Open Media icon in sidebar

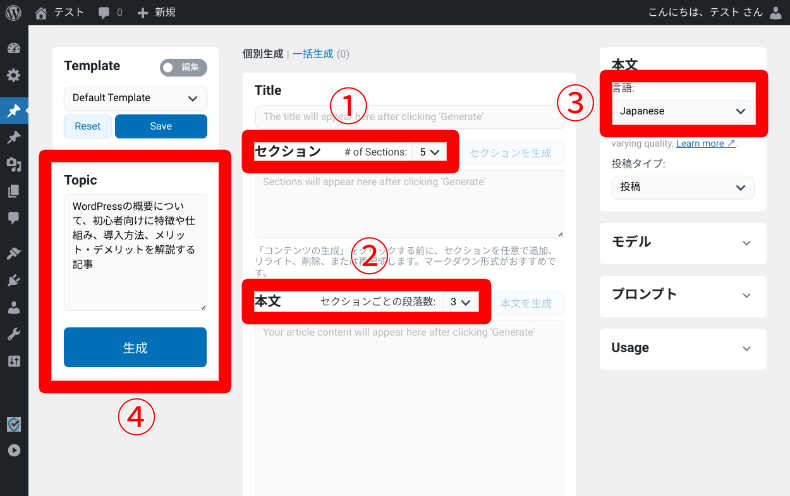coord(14,164)
